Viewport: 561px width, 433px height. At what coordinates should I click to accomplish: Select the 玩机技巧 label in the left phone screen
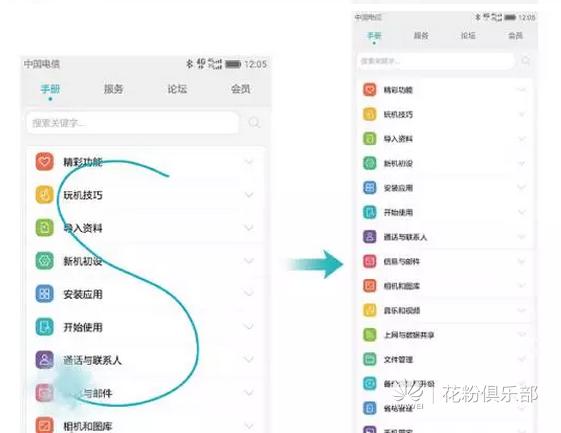point(83,195)
